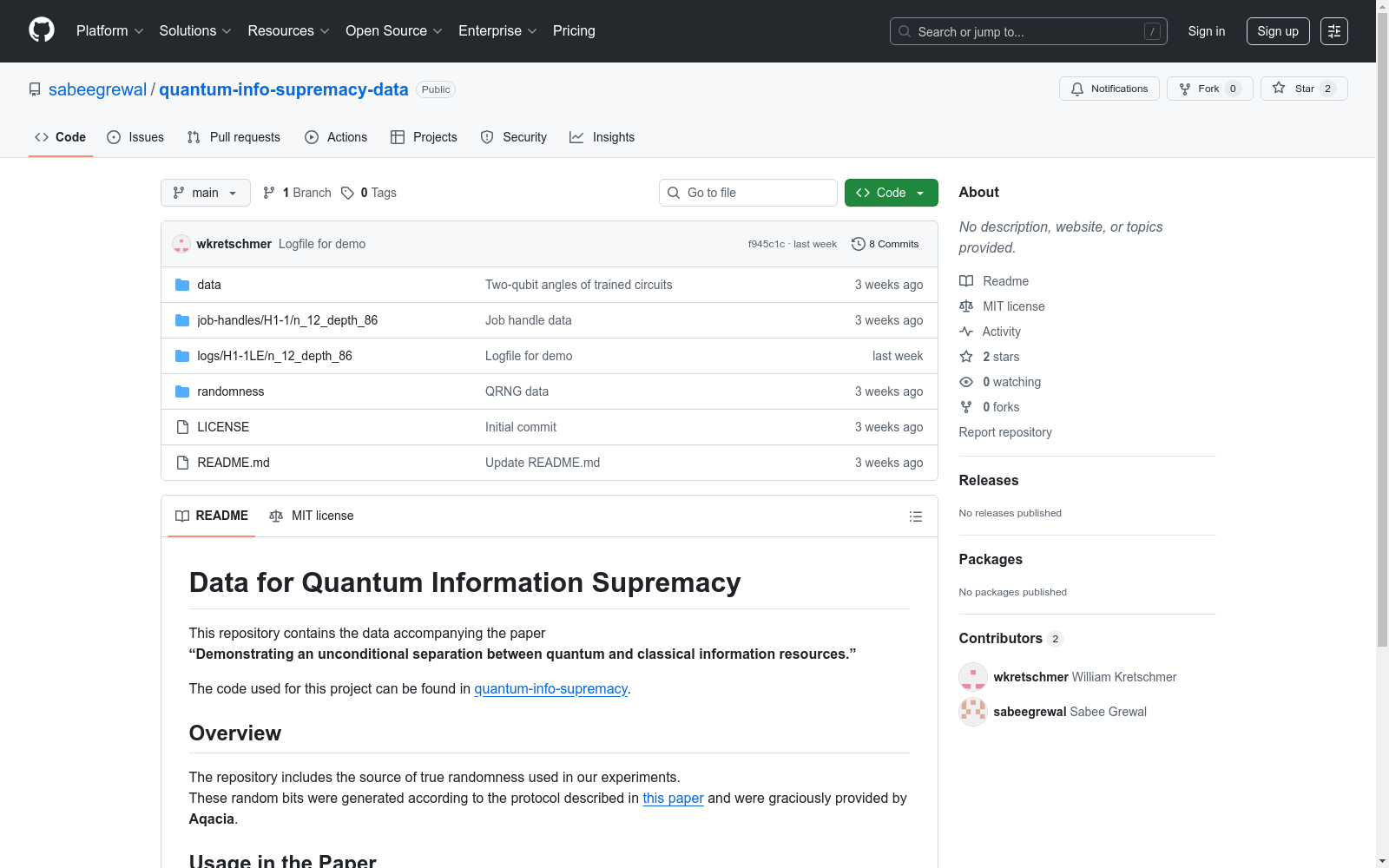Open the GitHub homepage logo

click(42, 30)
